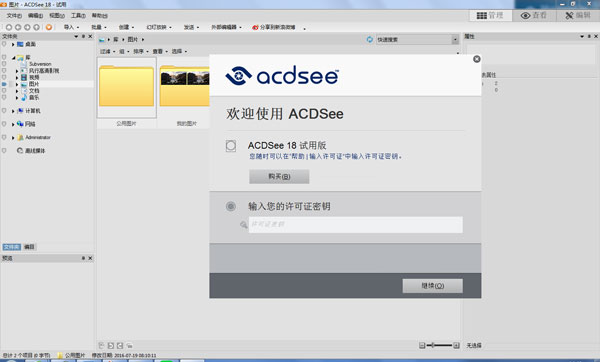Viewport: 600px width, 362px height.
Task: Switch to 查看 view mode with eye icon
Action: point(534,15)
